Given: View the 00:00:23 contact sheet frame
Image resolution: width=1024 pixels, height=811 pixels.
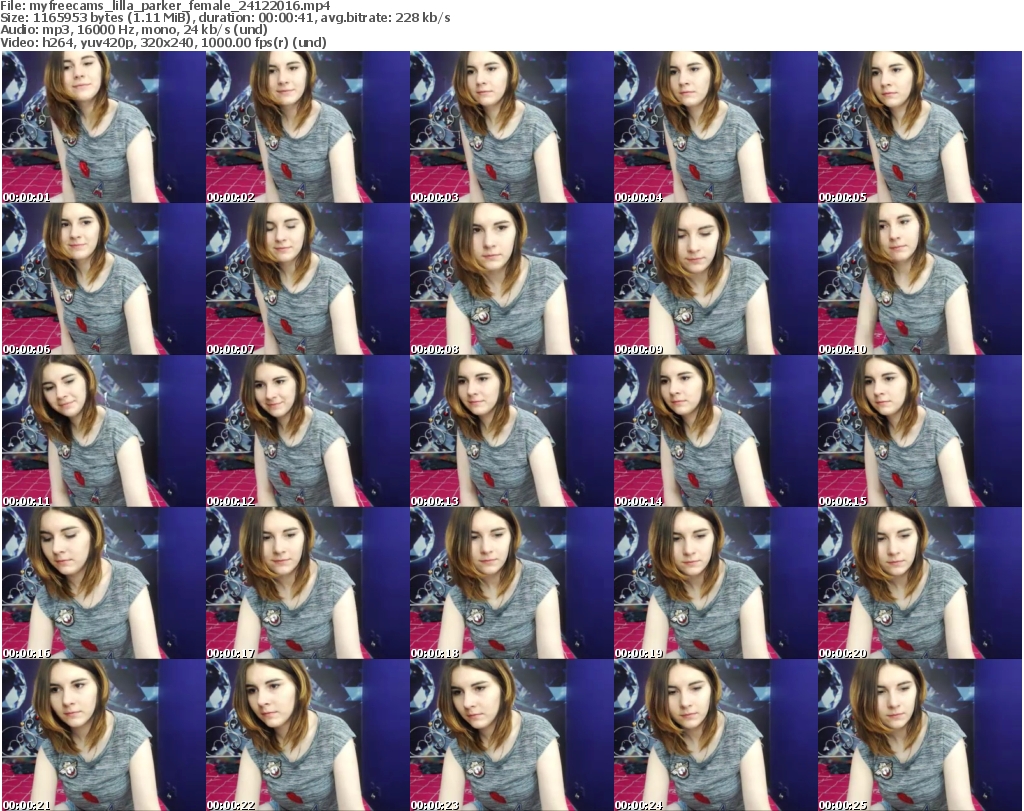Looking at the screenshot, I should coord(511,735).
